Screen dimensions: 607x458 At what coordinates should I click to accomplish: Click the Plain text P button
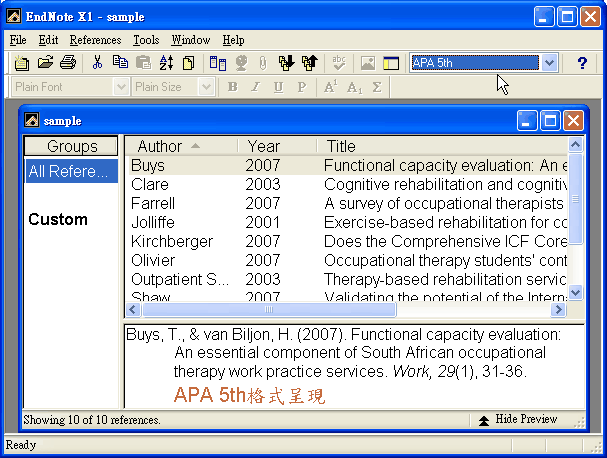click(302, 87)
